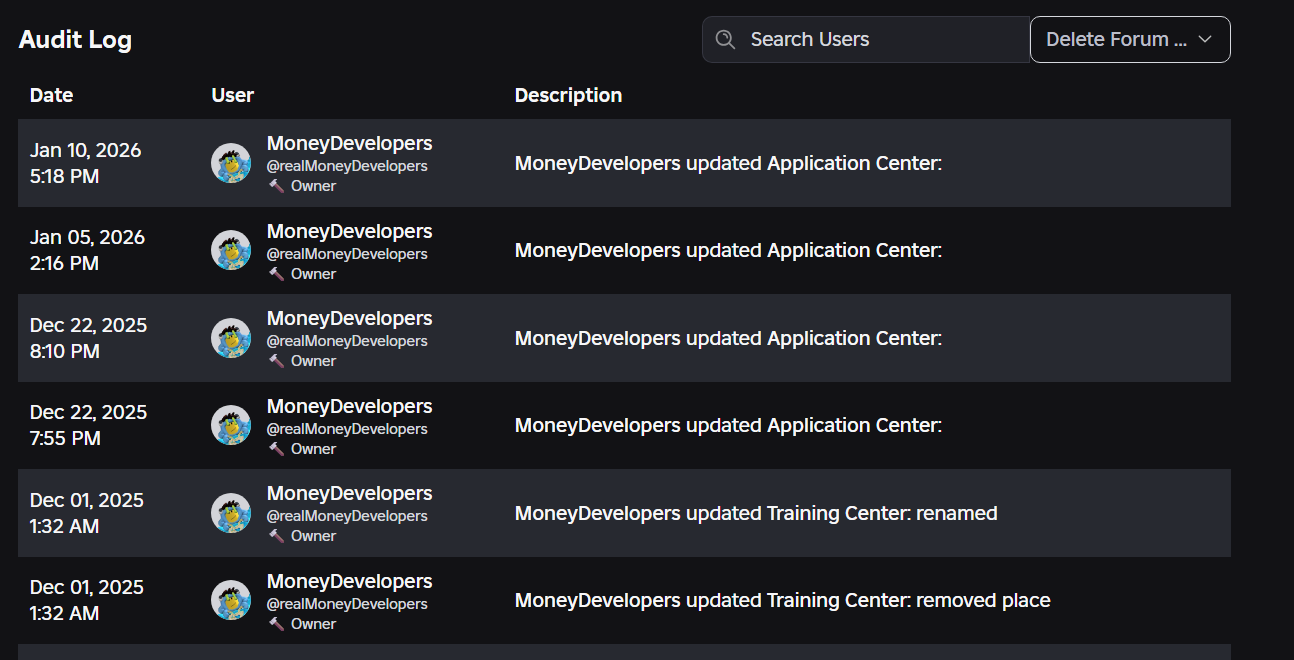Click the User column header

pyautogui.click(x=233, y=95)
